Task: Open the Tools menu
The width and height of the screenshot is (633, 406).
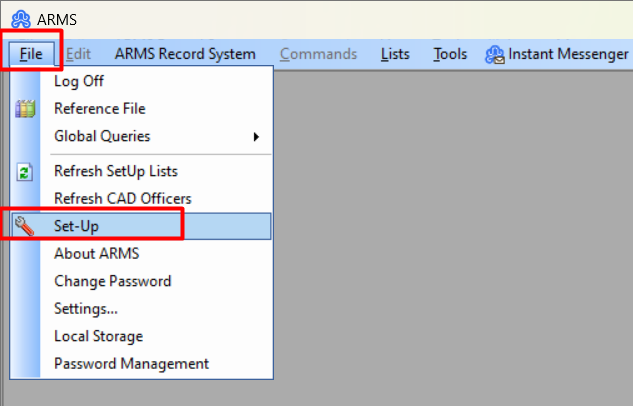Action: 450,54
